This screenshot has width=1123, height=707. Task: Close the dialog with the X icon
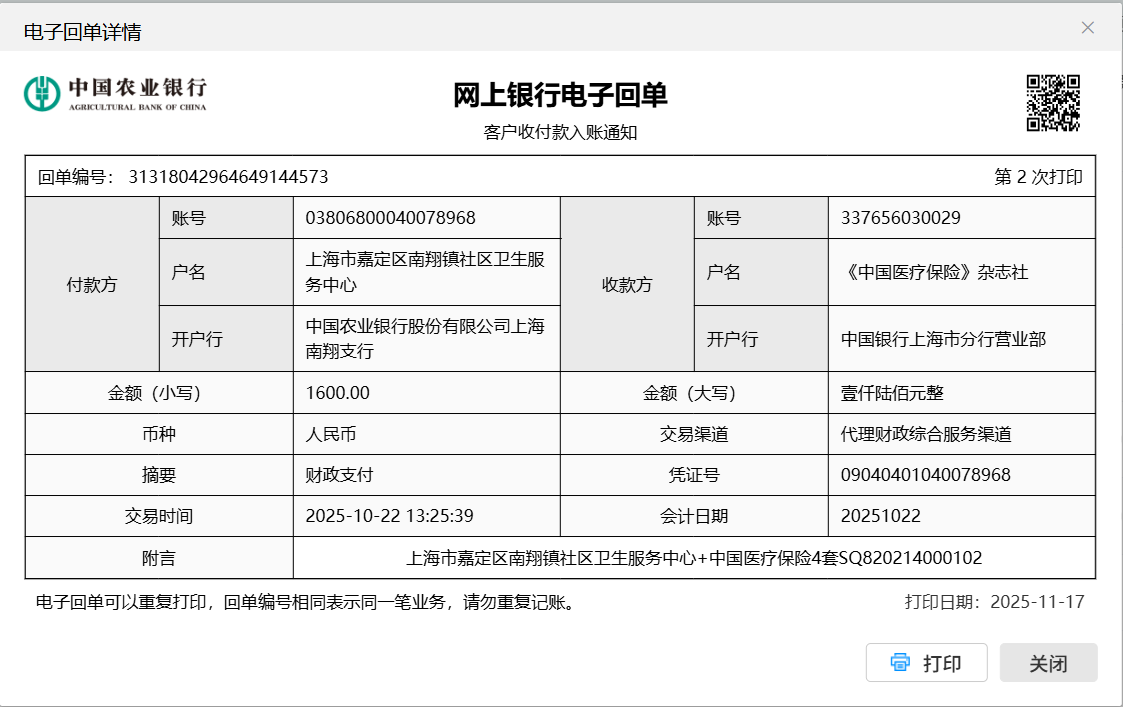(1088, 28)
